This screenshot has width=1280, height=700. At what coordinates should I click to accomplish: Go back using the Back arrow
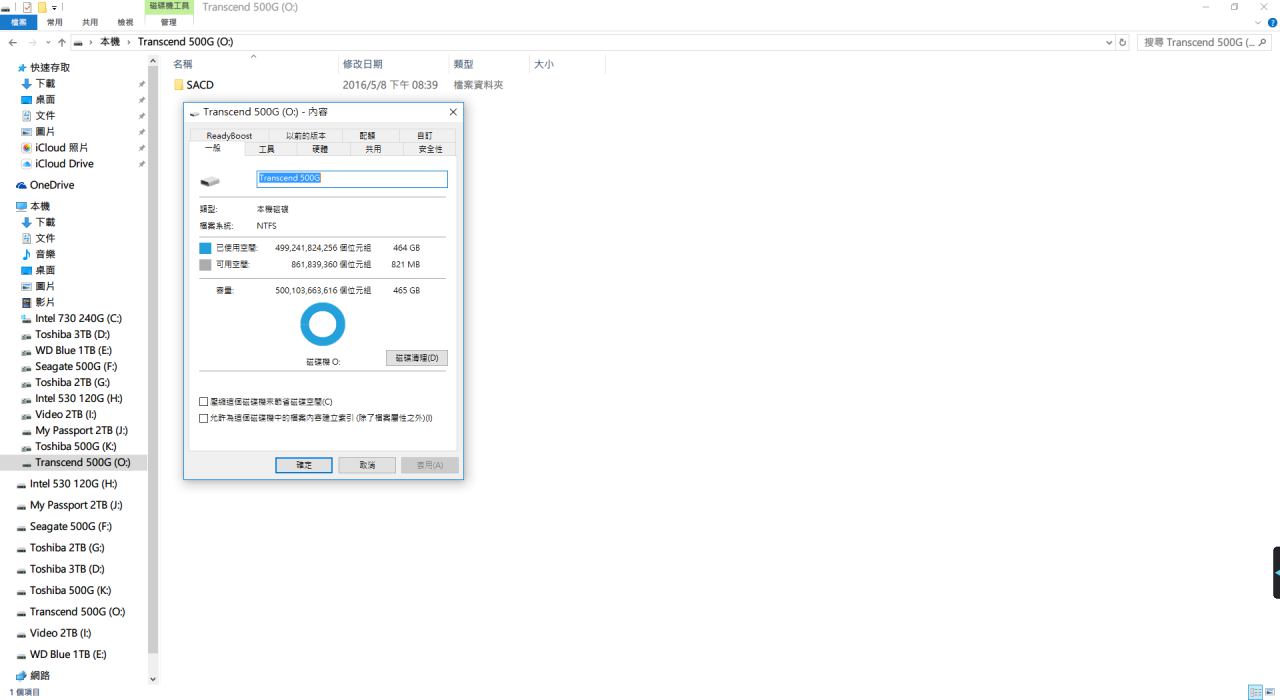12,42
